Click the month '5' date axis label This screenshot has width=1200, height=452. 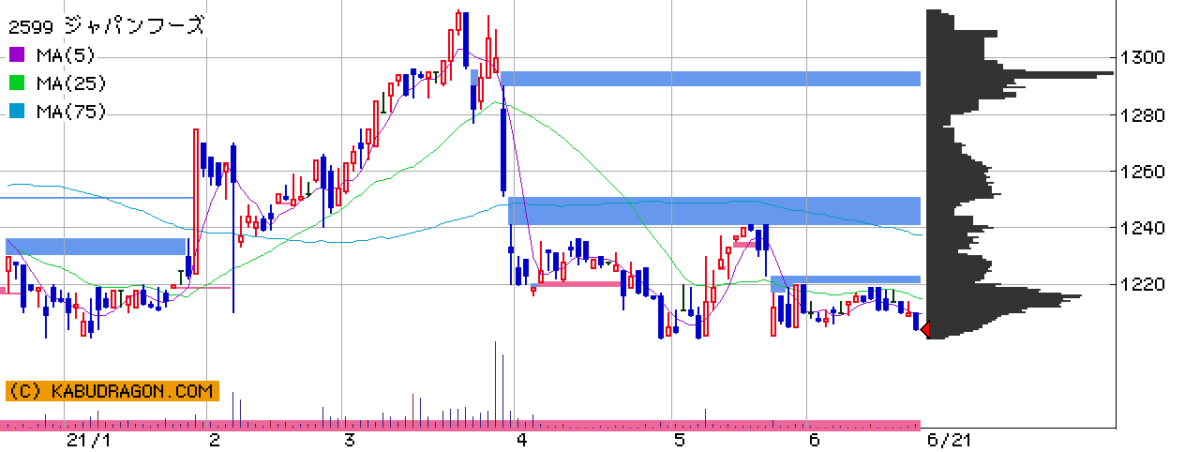679,440
